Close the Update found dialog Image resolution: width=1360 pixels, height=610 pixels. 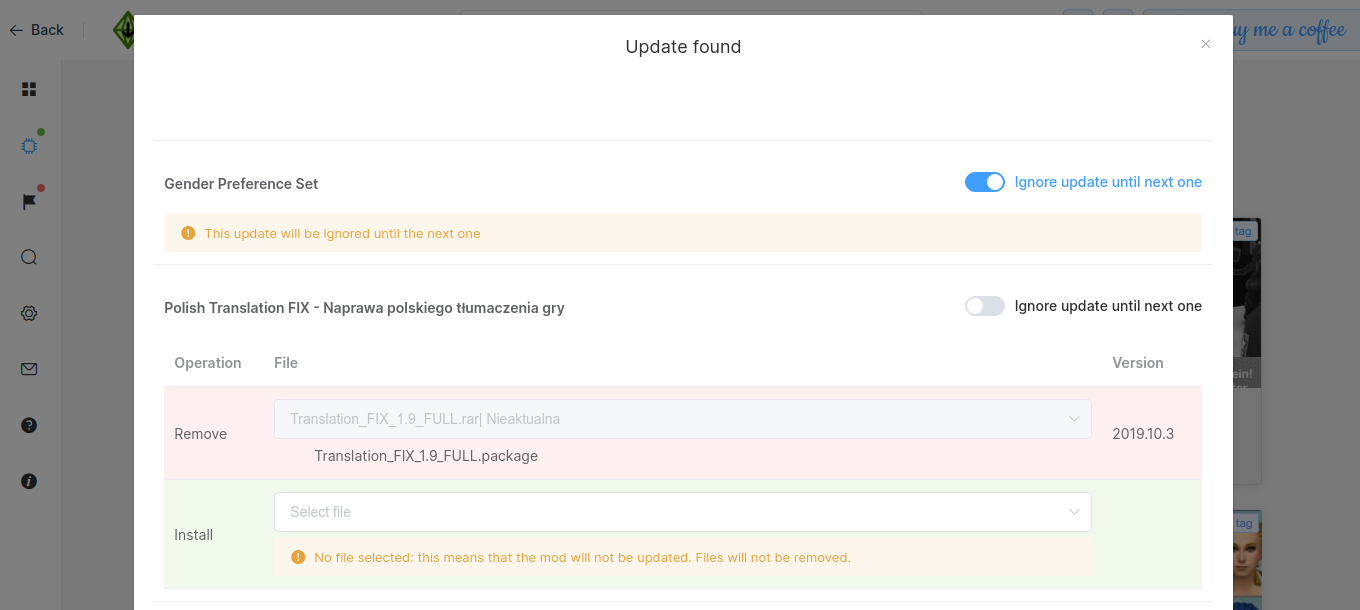pos(1205,44)
